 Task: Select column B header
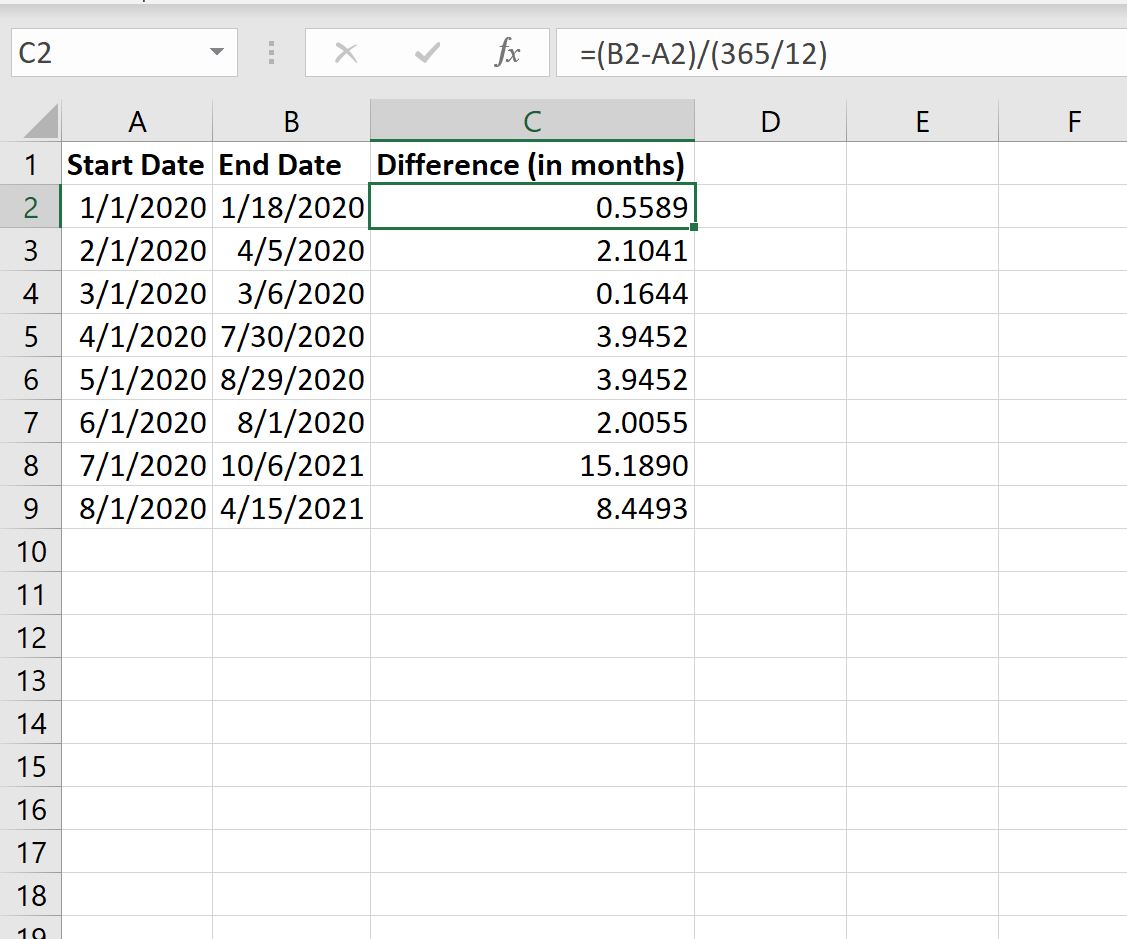291,122
